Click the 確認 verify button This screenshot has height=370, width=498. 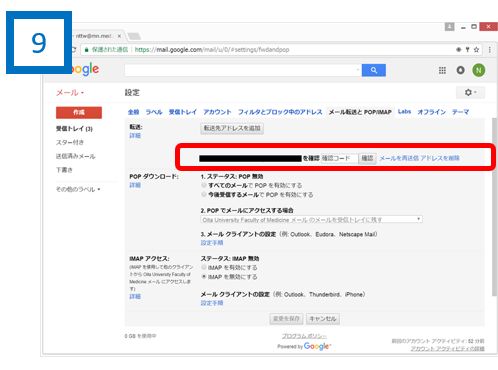click(x=367, y=158)
